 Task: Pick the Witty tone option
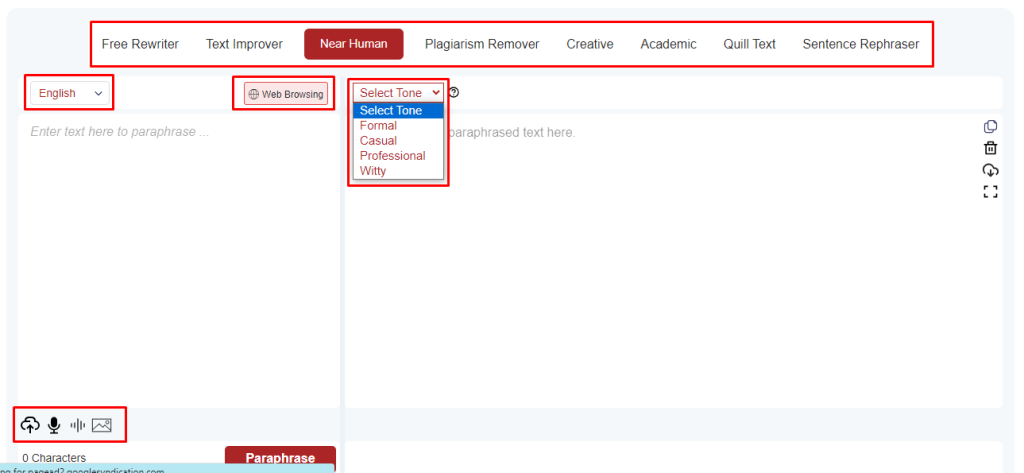pos(373,171)
